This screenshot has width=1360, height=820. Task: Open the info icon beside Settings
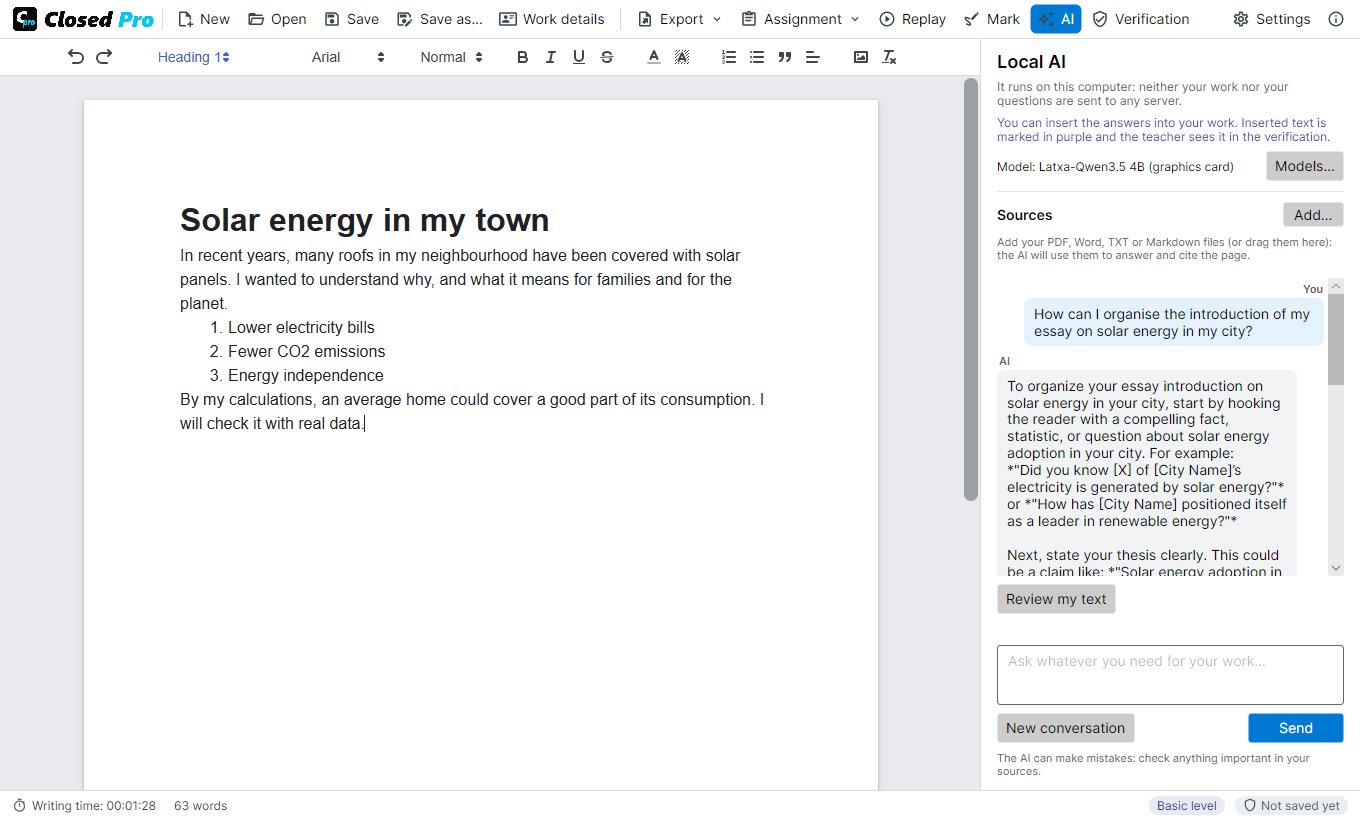pos(1336,19)
